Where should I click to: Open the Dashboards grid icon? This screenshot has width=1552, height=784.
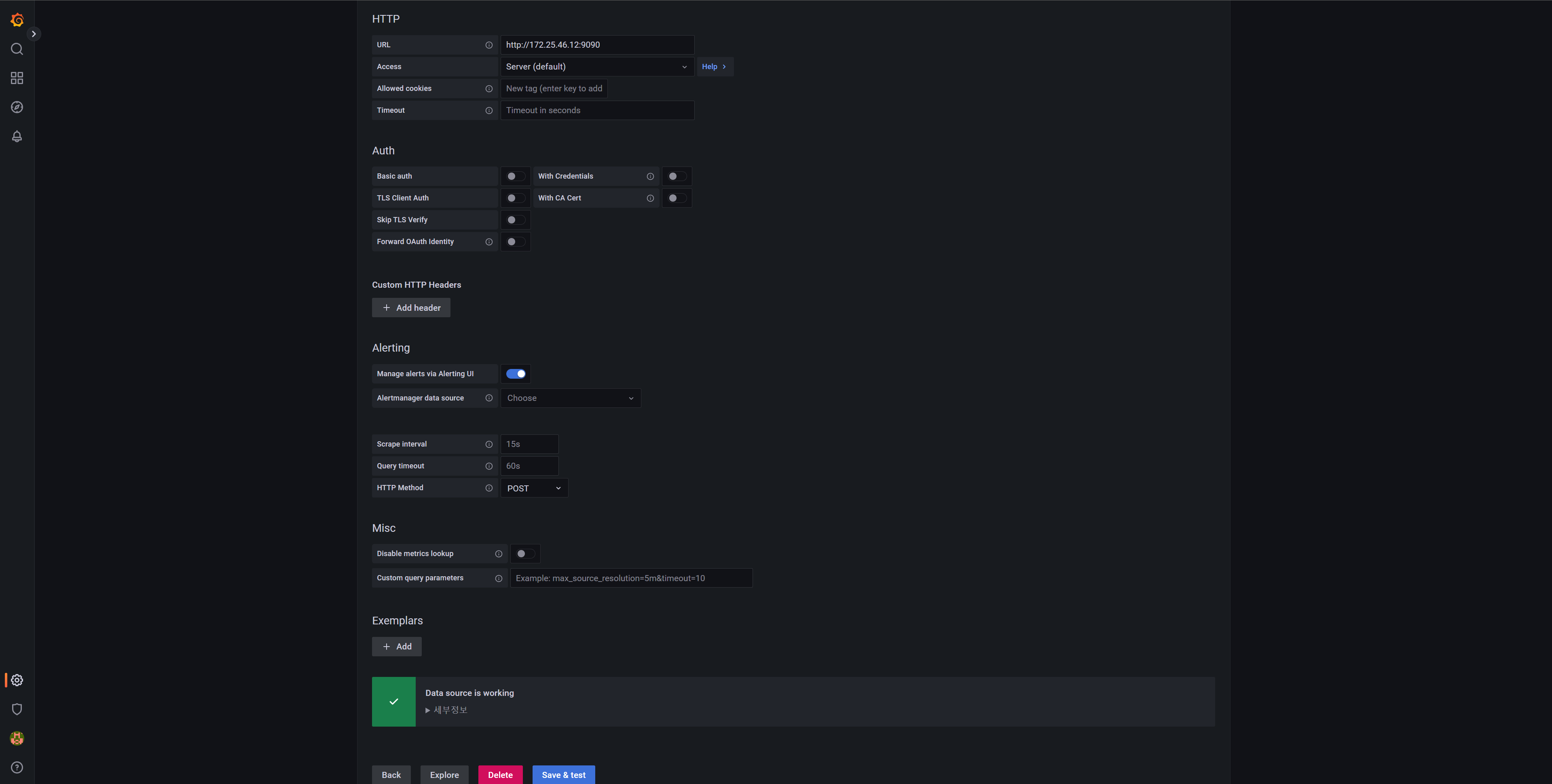pos(17,78)
